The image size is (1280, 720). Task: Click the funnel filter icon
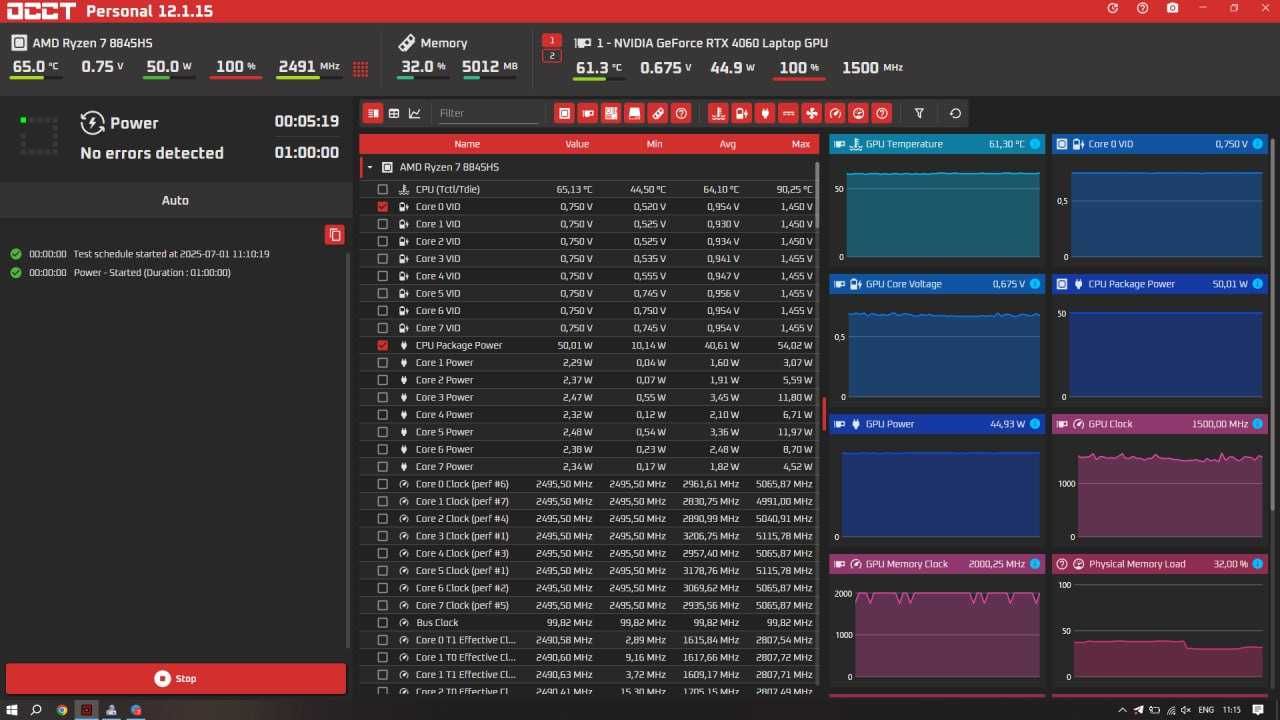(919, 113)
